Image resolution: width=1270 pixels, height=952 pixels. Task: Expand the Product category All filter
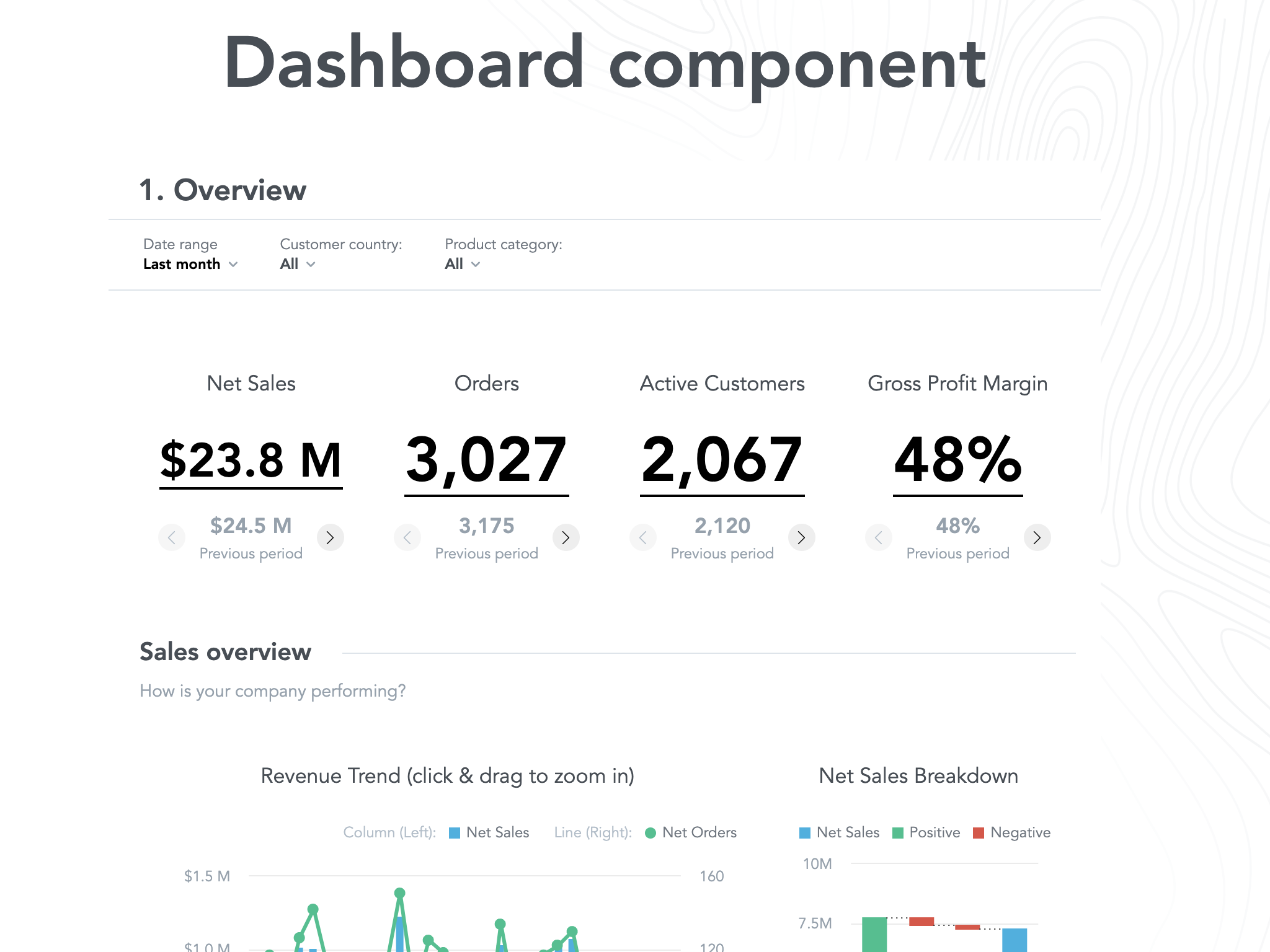click(463, 264)
